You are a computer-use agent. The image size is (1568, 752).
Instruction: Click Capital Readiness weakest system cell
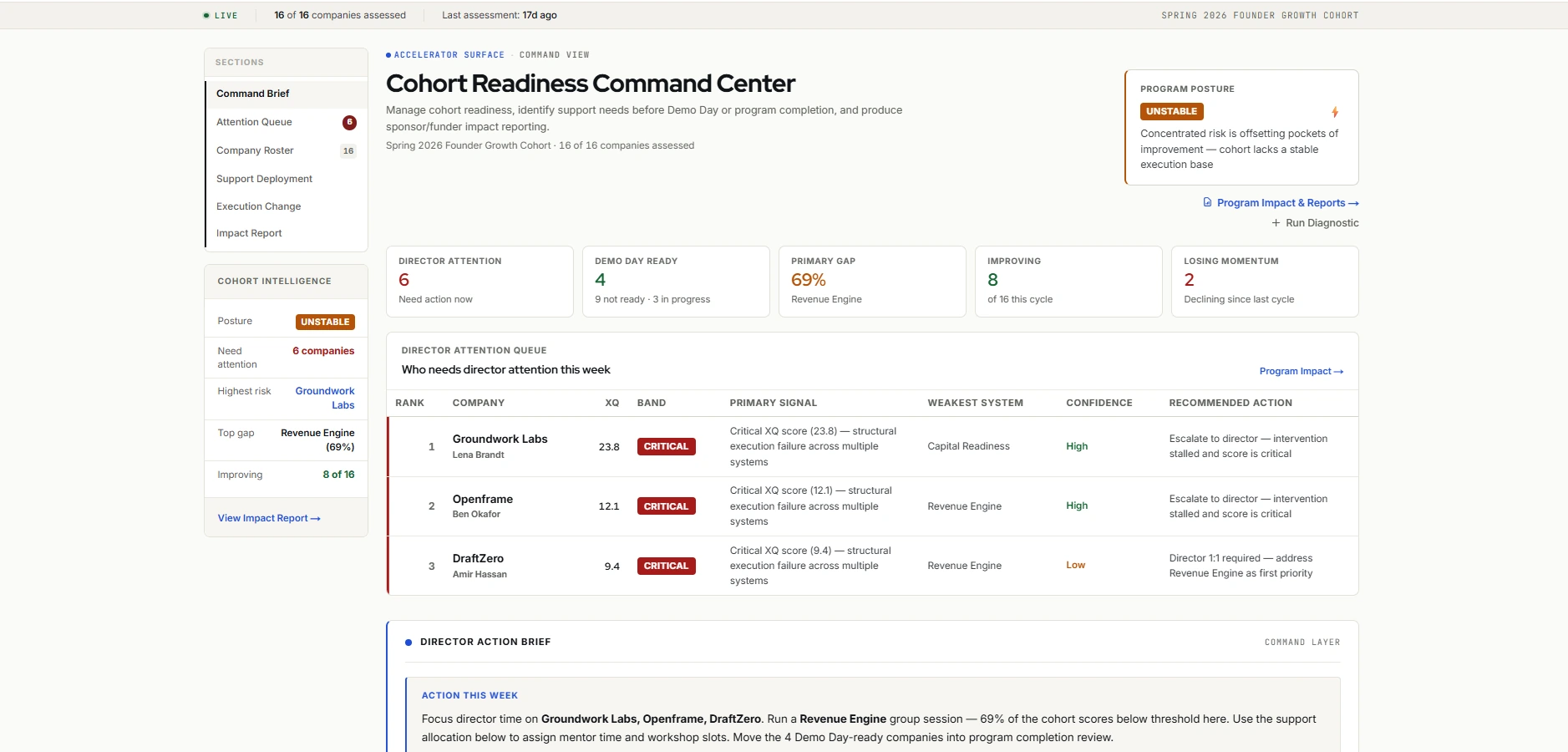point(968,446)
